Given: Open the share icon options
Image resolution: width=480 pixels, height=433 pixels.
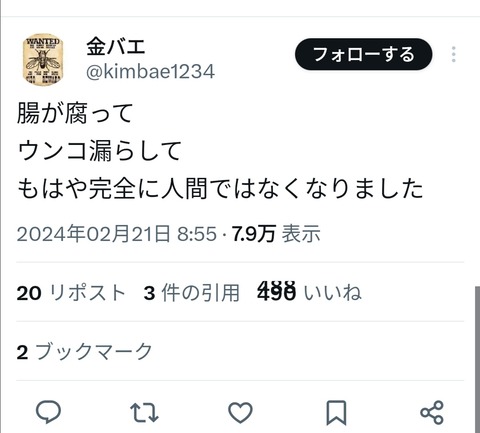Looking at the screenshot, I should tap(432, 412).
